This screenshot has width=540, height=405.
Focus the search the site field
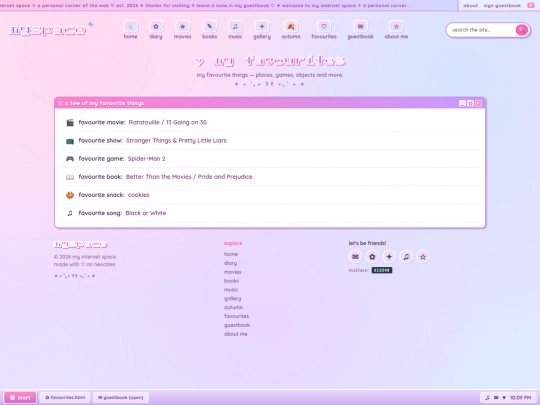click(481, 30)
